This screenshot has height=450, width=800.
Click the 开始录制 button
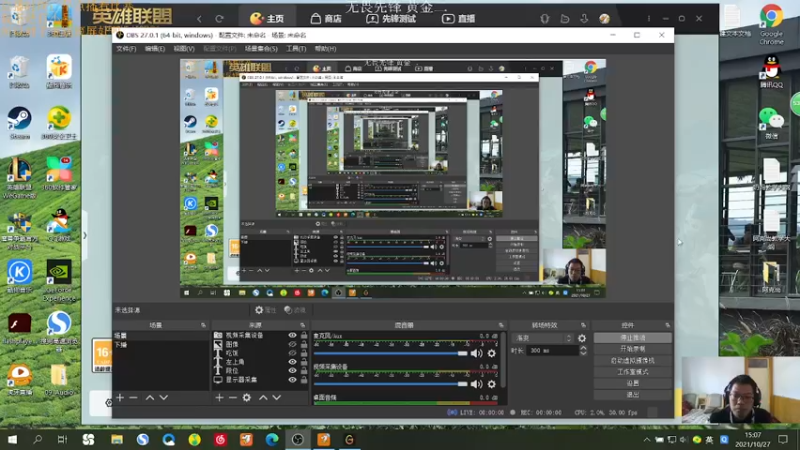coord(633,349)
